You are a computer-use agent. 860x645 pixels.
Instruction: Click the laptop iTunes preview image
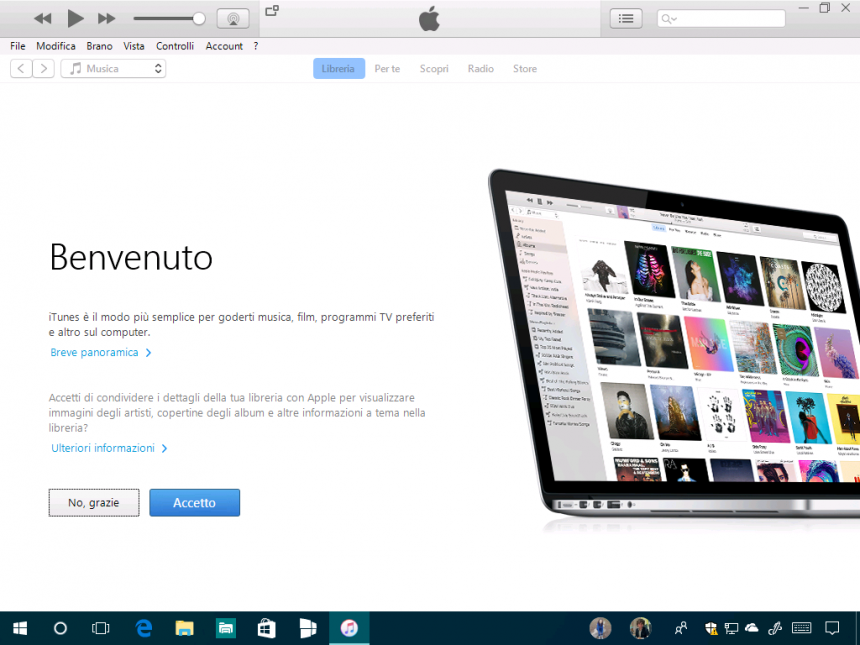pyautogui.click(x=674, y=344)
